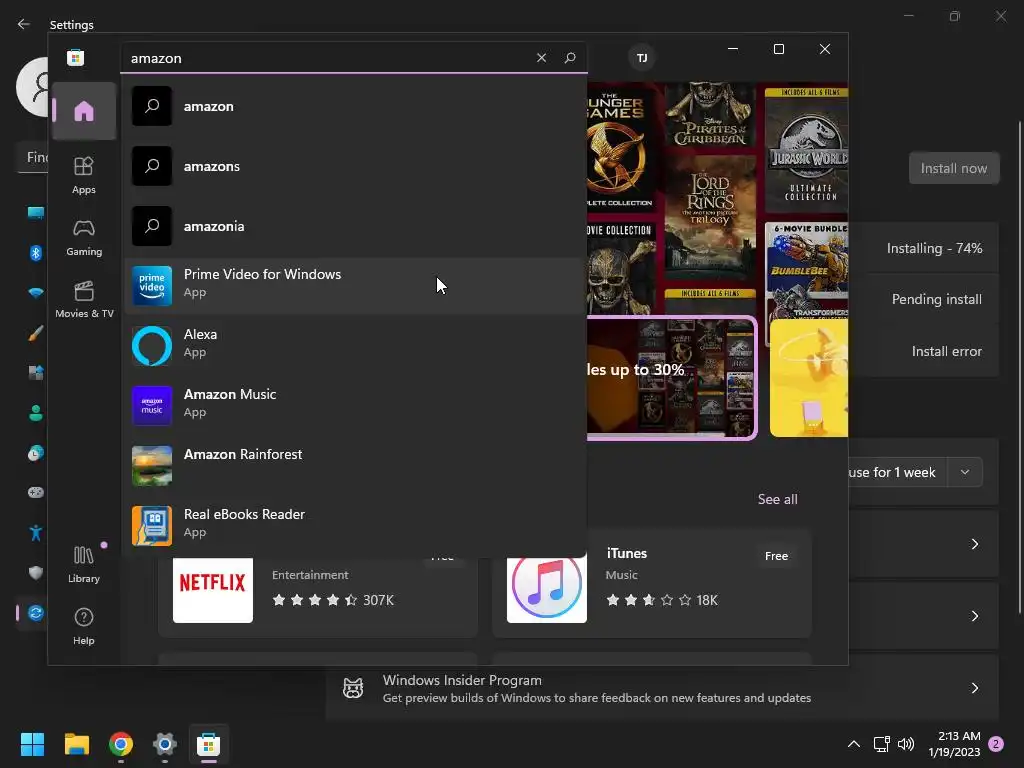
Task: Open the Gaming section in Store sidebar
Action: pos(84,237)
